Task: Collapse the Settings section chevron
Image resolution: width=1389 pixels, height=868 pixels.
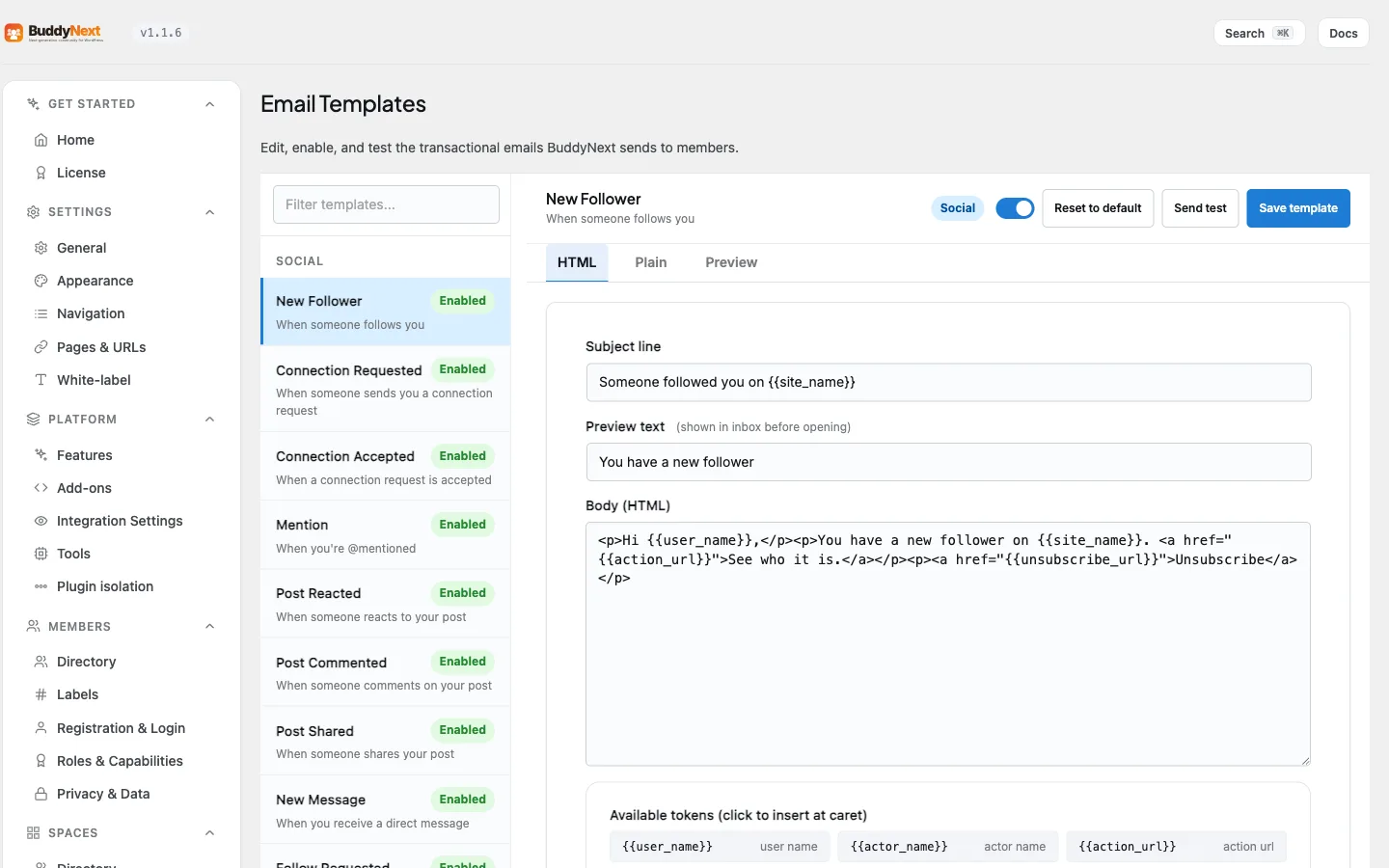Action: [x=209, y=212]
